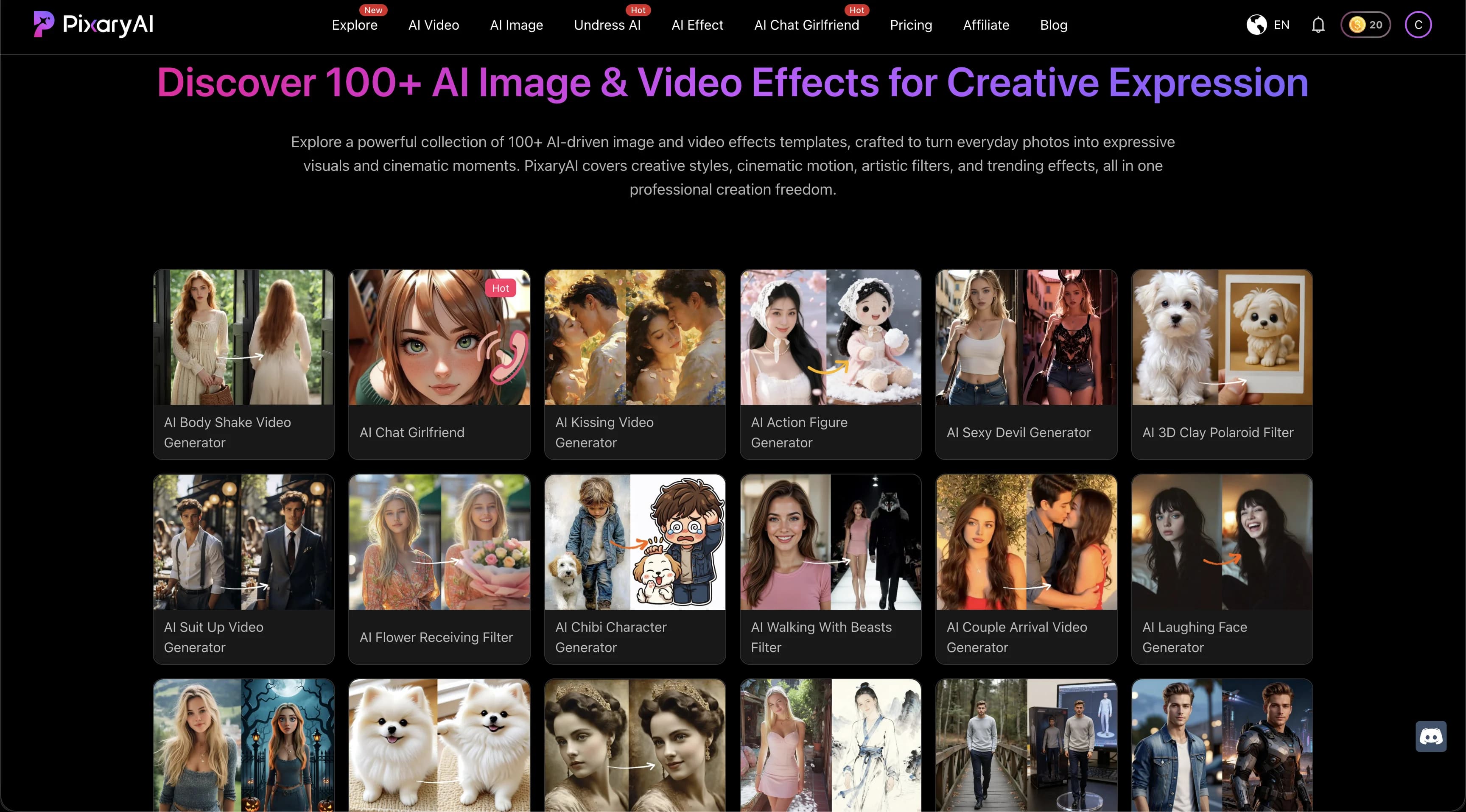Open AI Sexy Devil Generator thumbnail

(x=1026, y=337)
